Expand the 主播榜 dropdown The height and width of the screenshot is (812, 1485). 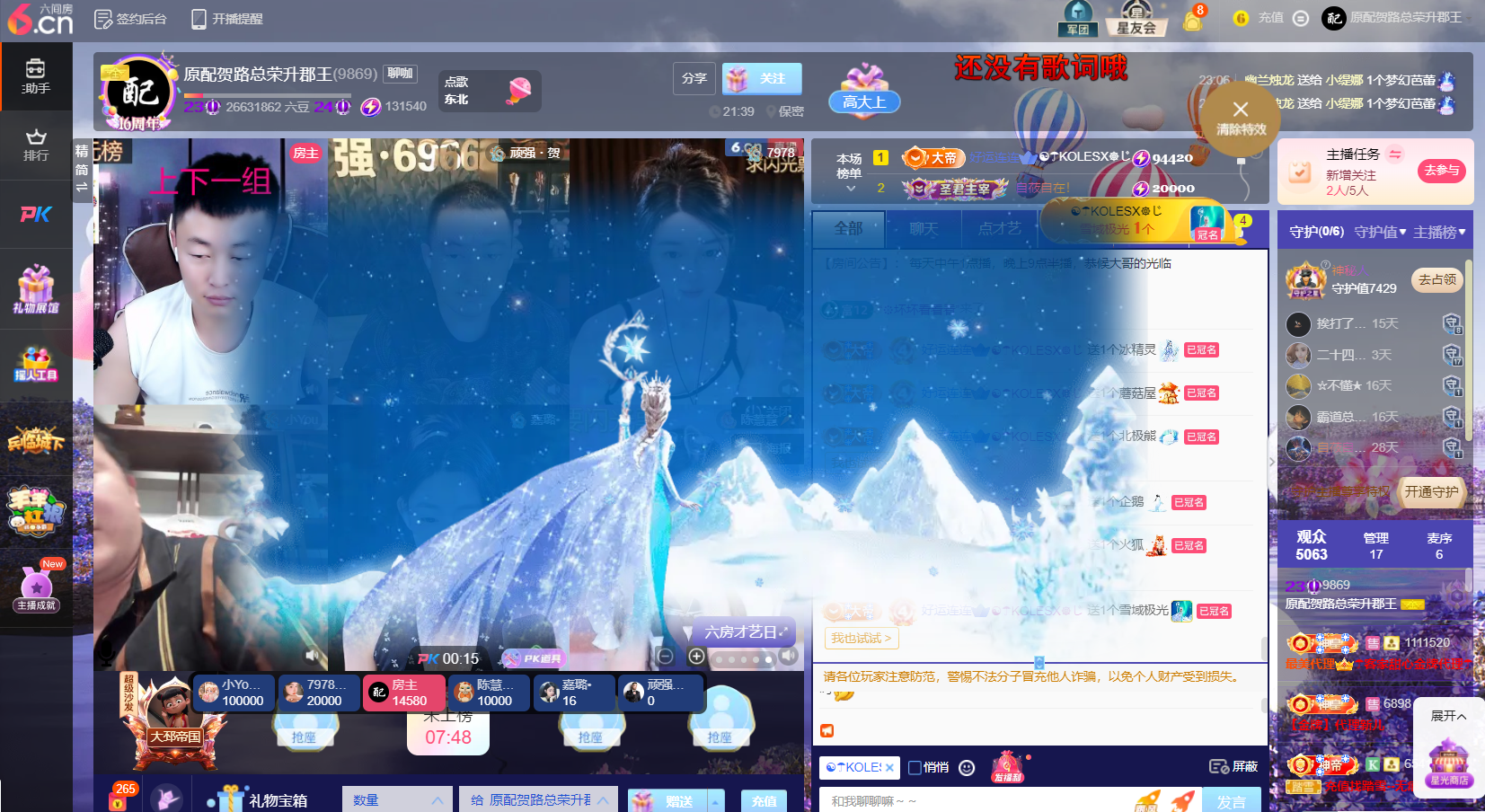click(1439, 232)
